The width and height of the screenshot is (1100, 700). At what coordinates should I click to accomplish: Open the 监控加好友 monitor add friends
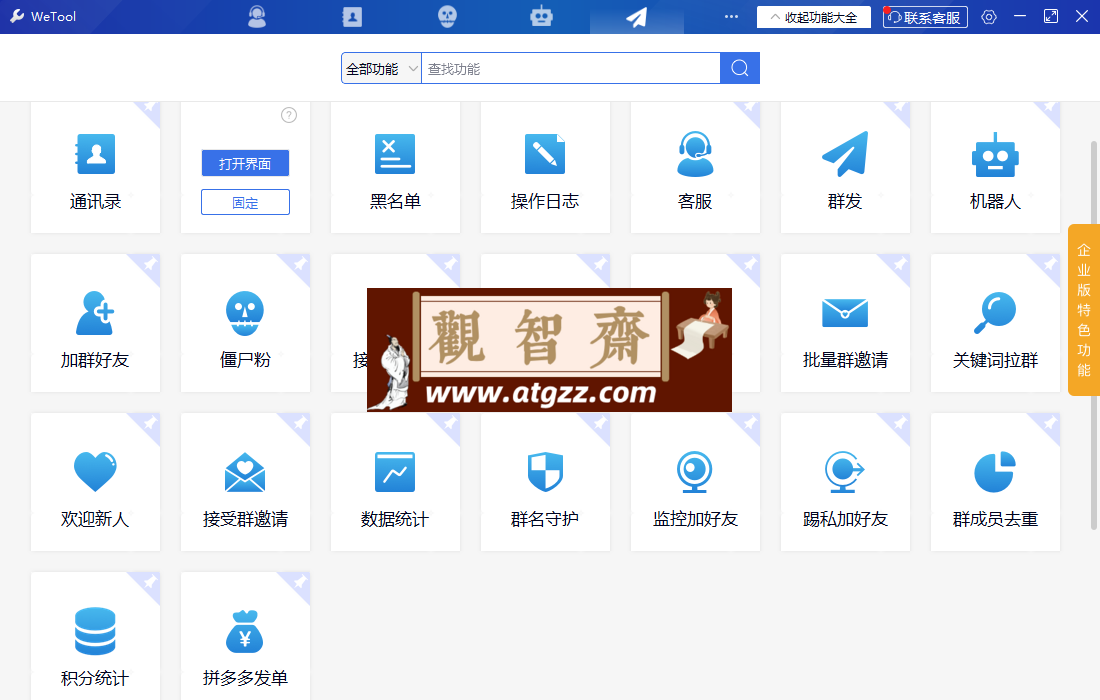pos(695,483)
